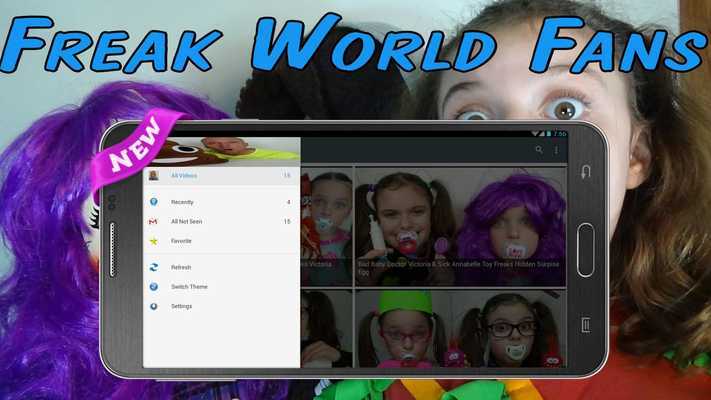Click the Recently count 4

(x=288, y=202)
